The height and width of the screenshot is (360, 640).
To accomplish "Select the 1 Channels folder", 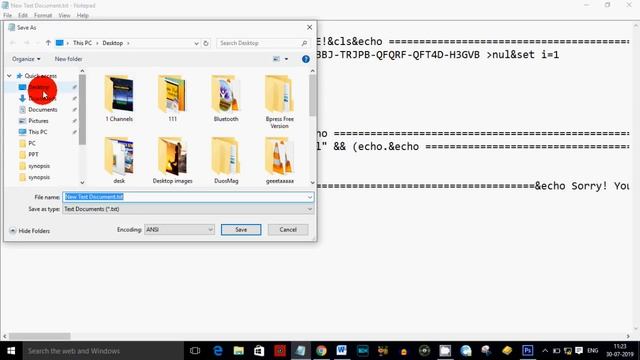I will [119, 98].
